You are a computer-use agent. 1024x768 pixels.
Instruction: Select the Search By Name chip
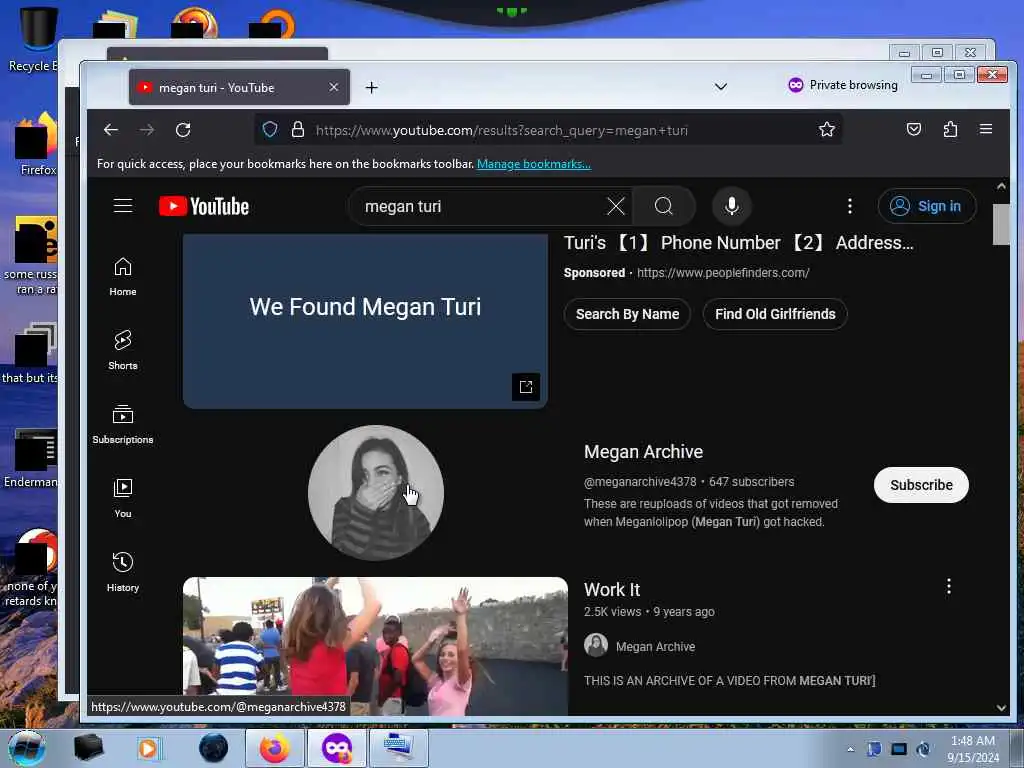tap(627, 314)
